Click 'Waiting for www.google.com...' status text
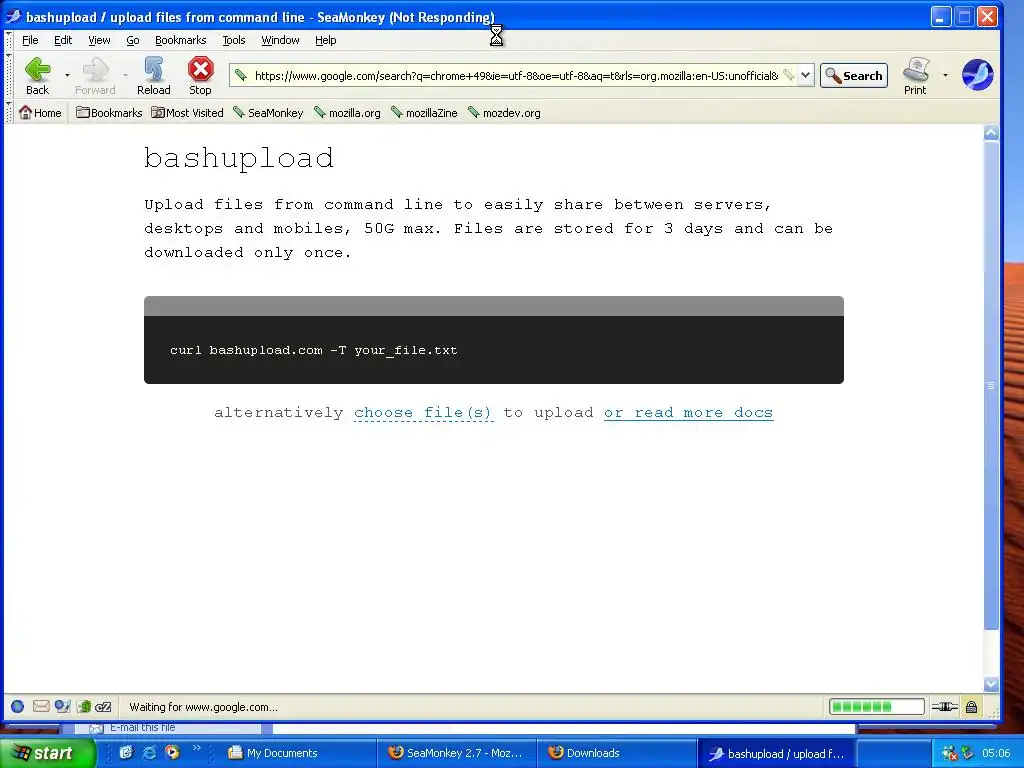Screen dimensions: 1024x768 [x=203, y=707]
